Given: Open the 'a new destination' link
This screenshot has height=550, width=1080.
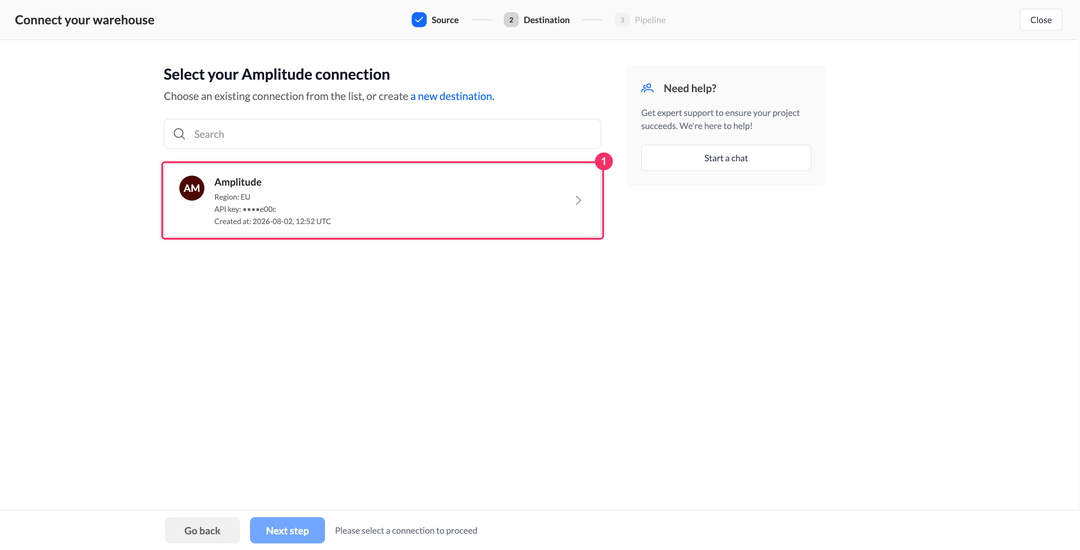Looking at the screenshot, I should coord(453,96).
